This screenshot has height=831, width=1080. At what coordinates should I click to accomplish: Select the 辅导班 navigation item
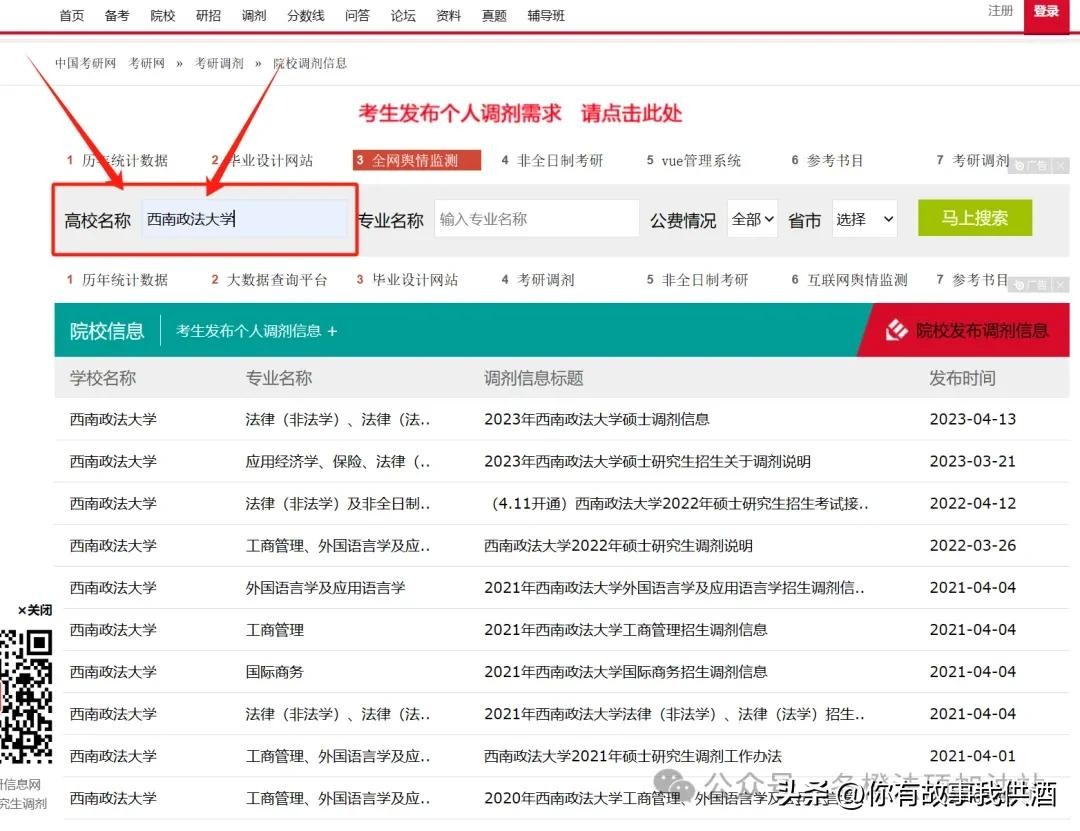(546, 15)
